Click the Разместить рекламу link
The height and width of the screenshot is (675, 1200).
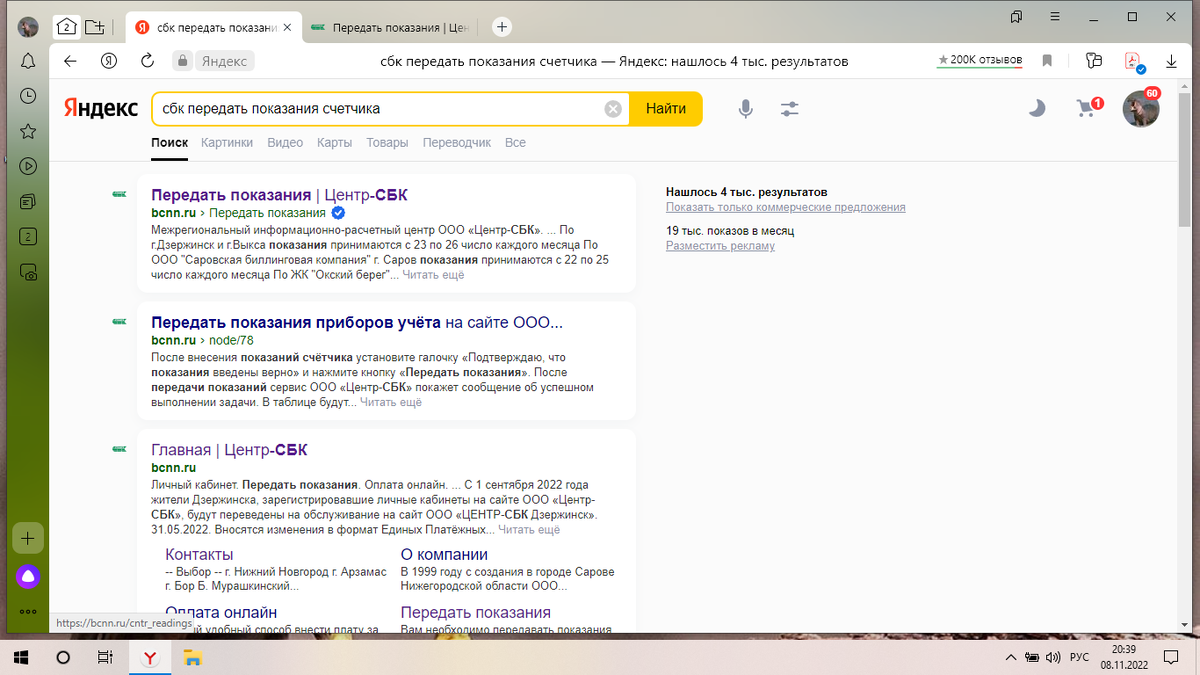720,246
